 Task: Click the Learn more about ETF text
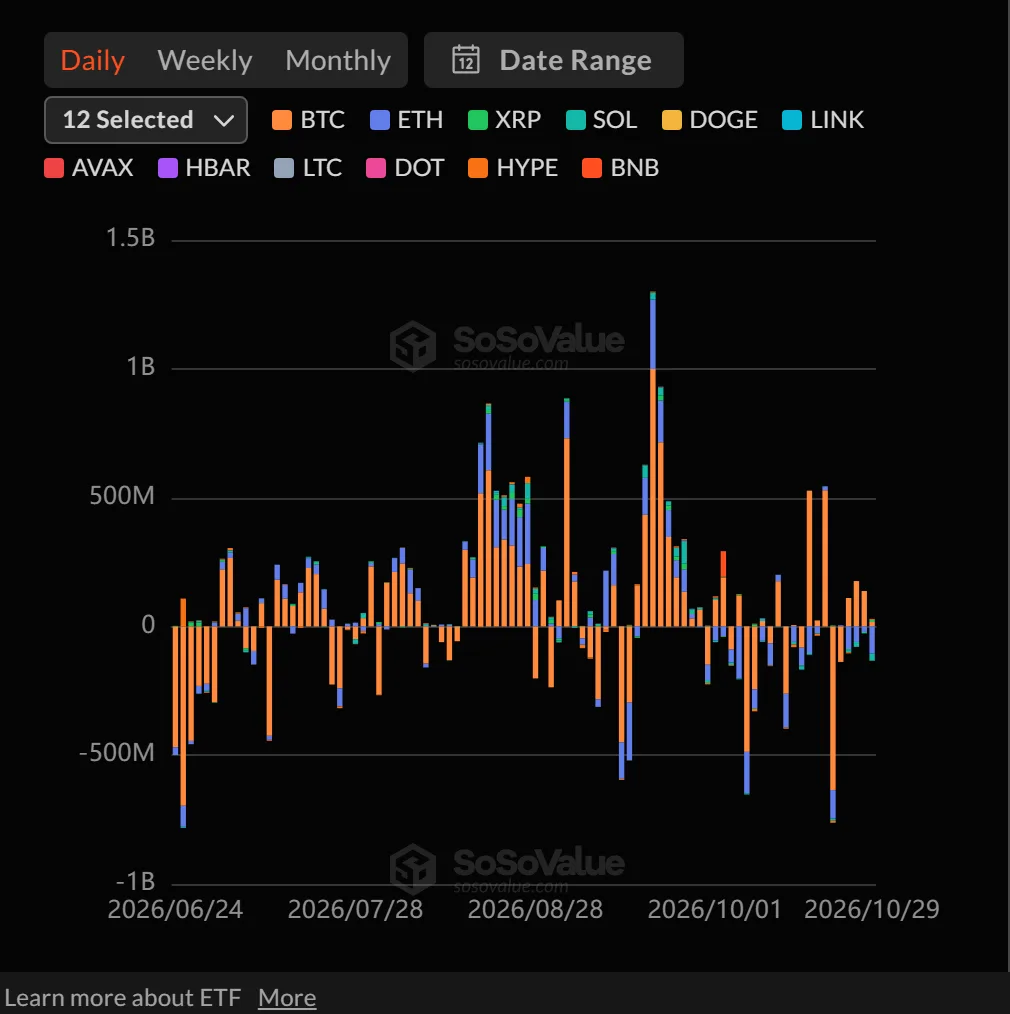click(x=123, y=998)
